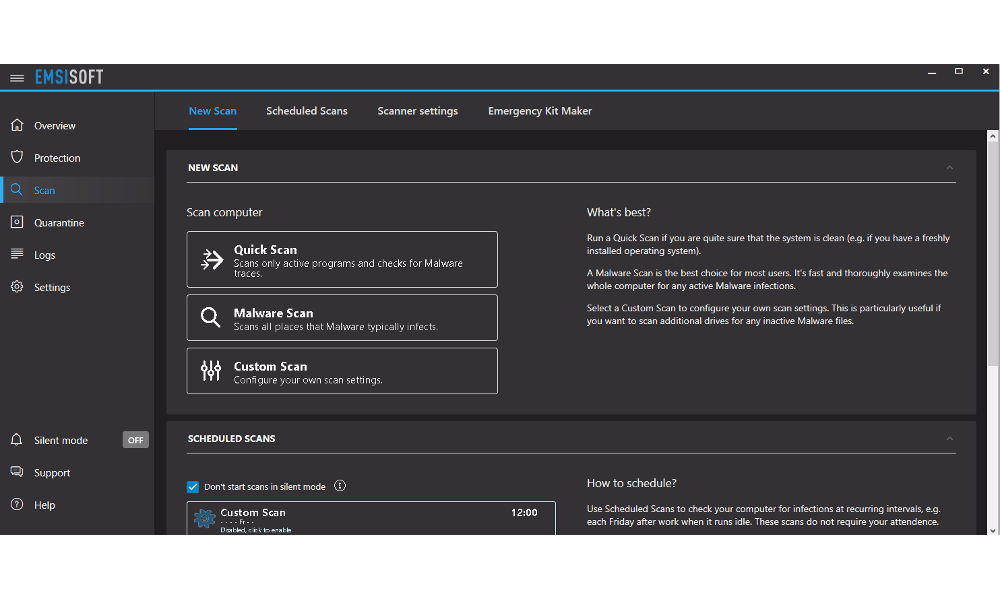Switch to the New Scan tab

tap(212, 111)
